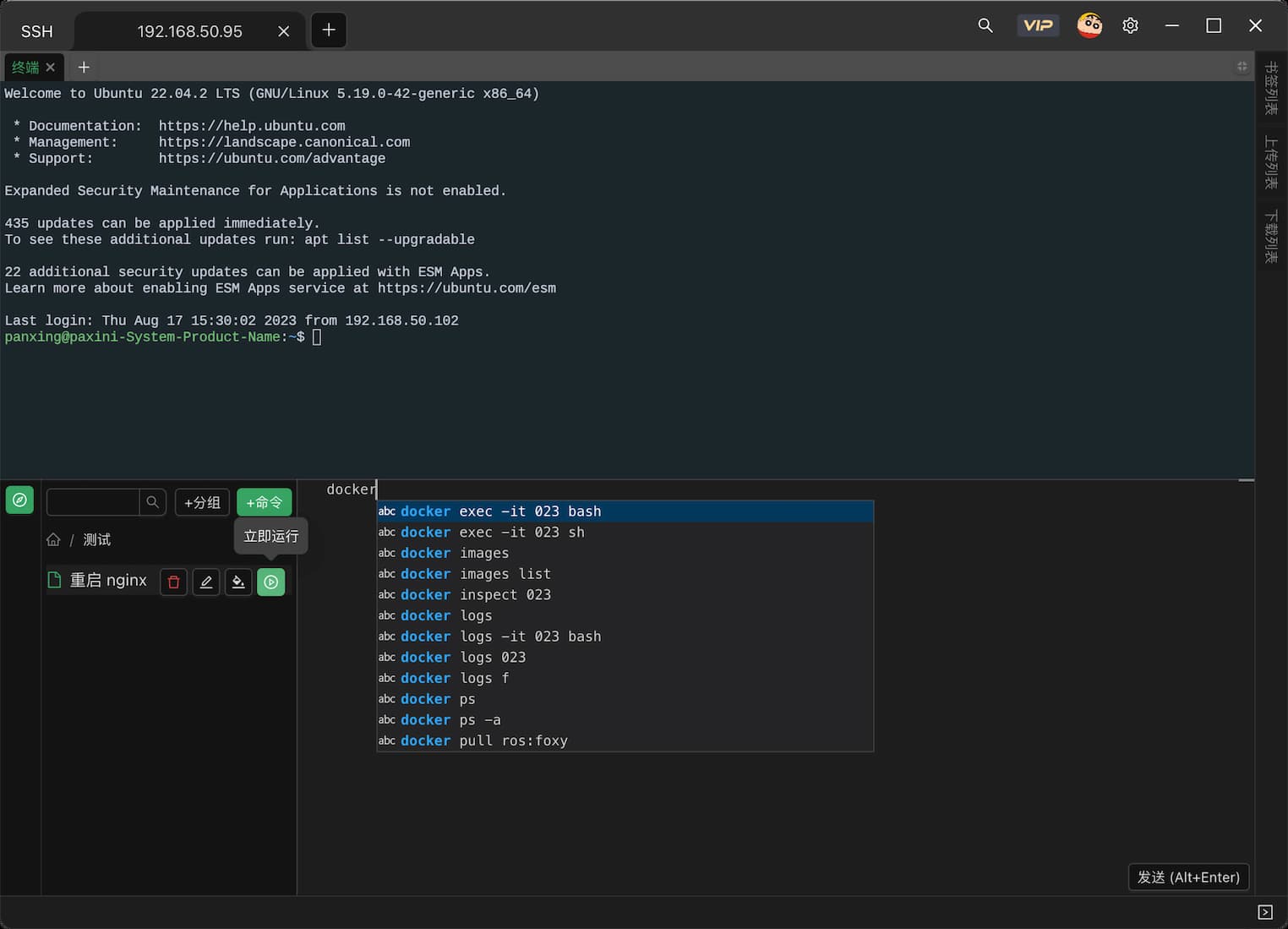Click the 发送 (Alt+Enter) send button
This screenshot has height=929, width=1288.
(1188, 877)
